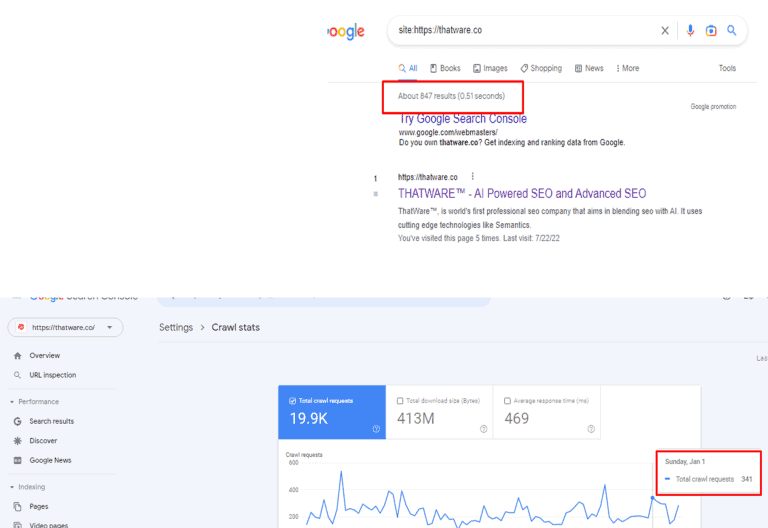Open help icon on Total crawl requests card
The width and height of the screenshot is (768, 528).
coord(376,429)
